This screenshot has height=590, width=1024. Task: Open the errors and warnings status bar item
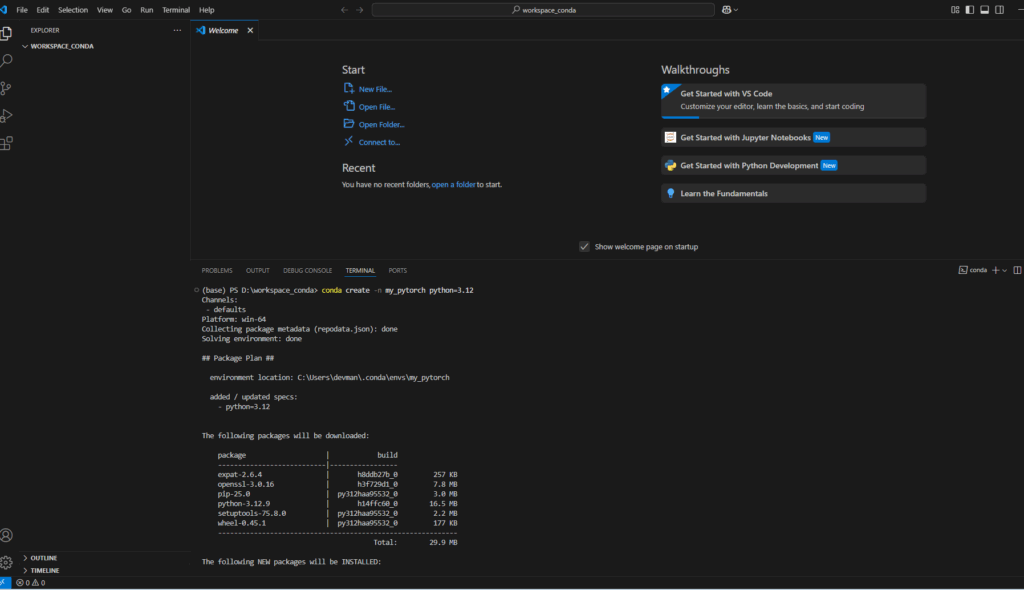point(31,583)
